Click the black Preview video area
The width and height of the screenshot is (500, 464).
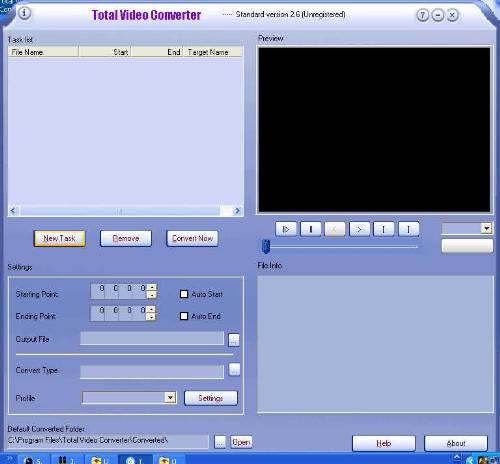[374, 130]
